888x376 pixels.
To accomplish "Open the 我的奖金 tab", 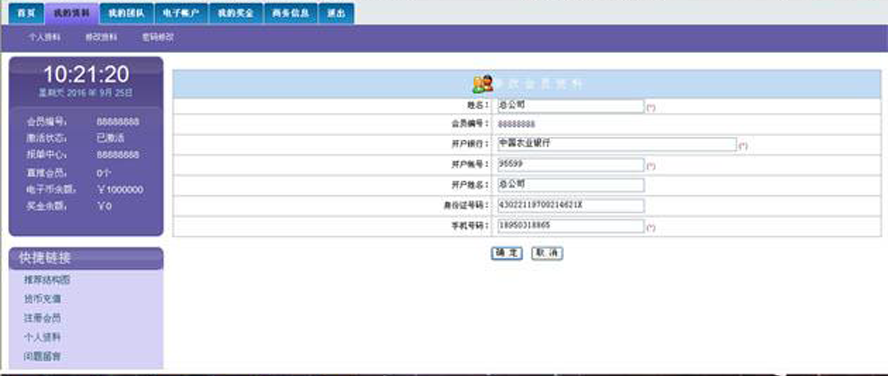I will 236,14.
